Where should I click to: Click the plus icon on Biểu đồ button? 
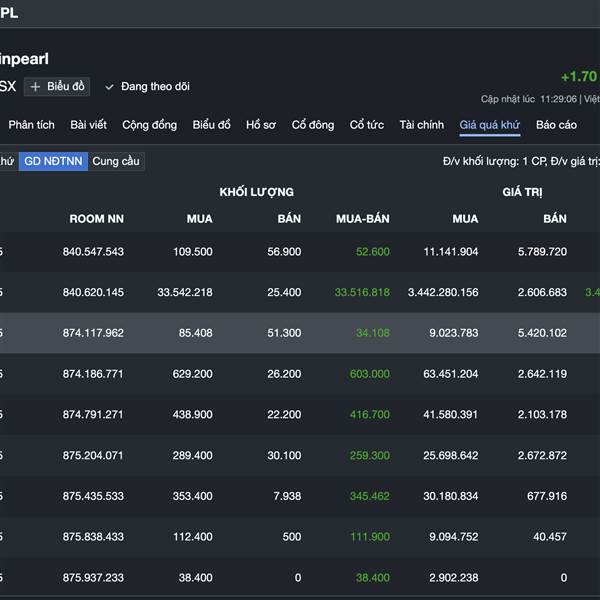tap(36, 87)
